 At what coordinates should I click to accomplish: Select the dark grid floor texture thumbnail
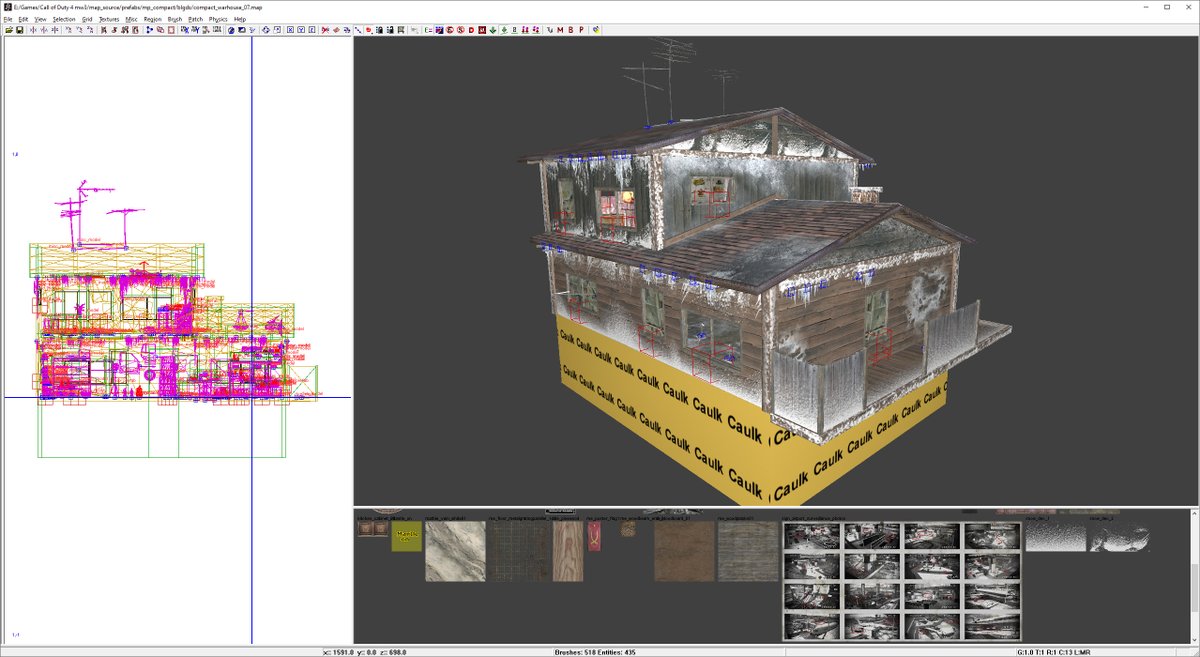[x=518, y=551]
